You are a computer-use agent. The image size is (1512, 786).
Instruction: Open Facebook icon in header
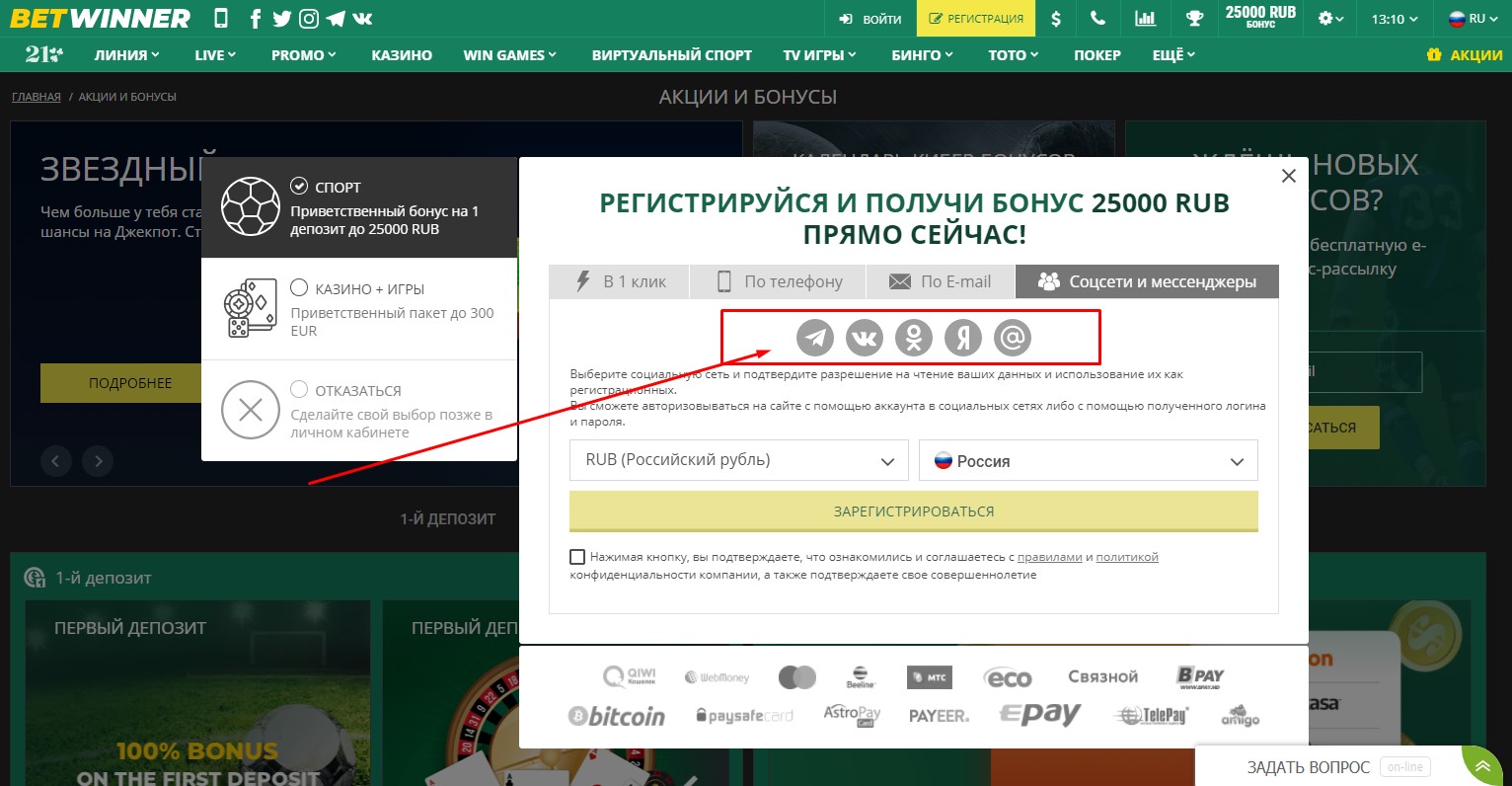(x=256, y=18)
